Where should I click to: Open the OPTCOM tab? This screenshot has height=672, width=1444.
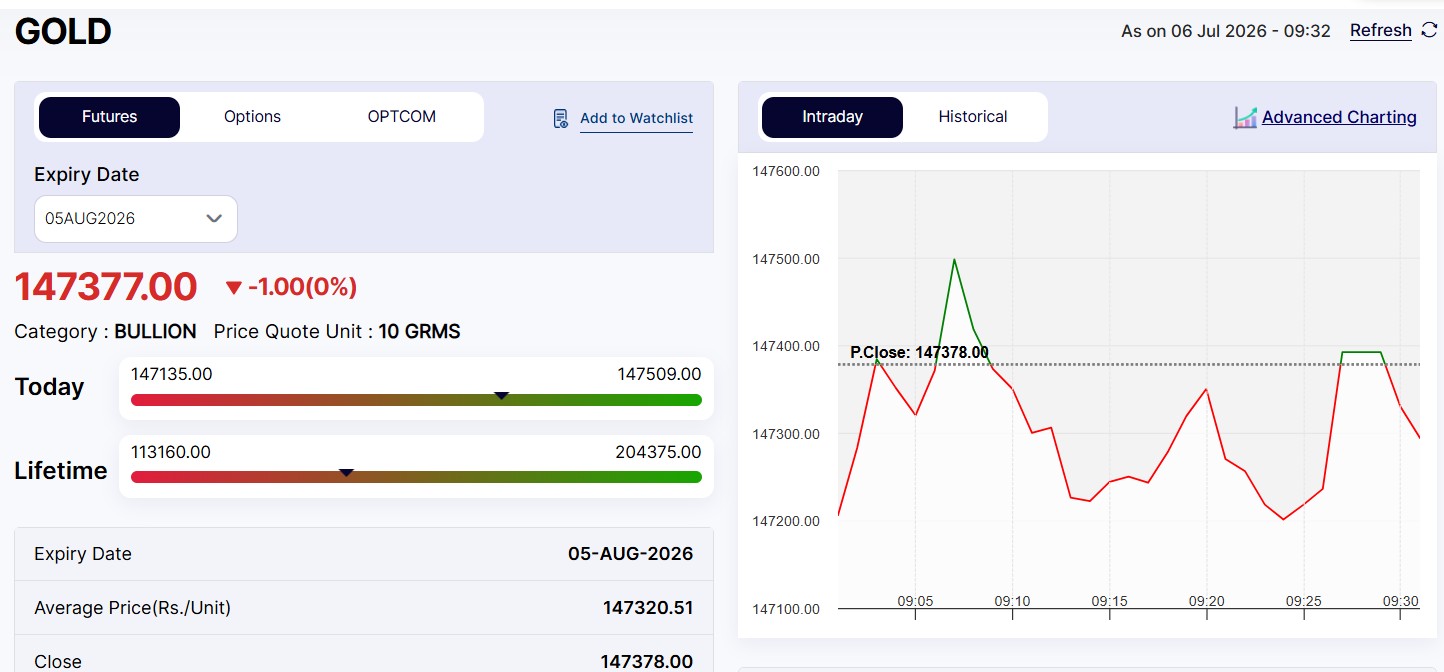point(402,117)
